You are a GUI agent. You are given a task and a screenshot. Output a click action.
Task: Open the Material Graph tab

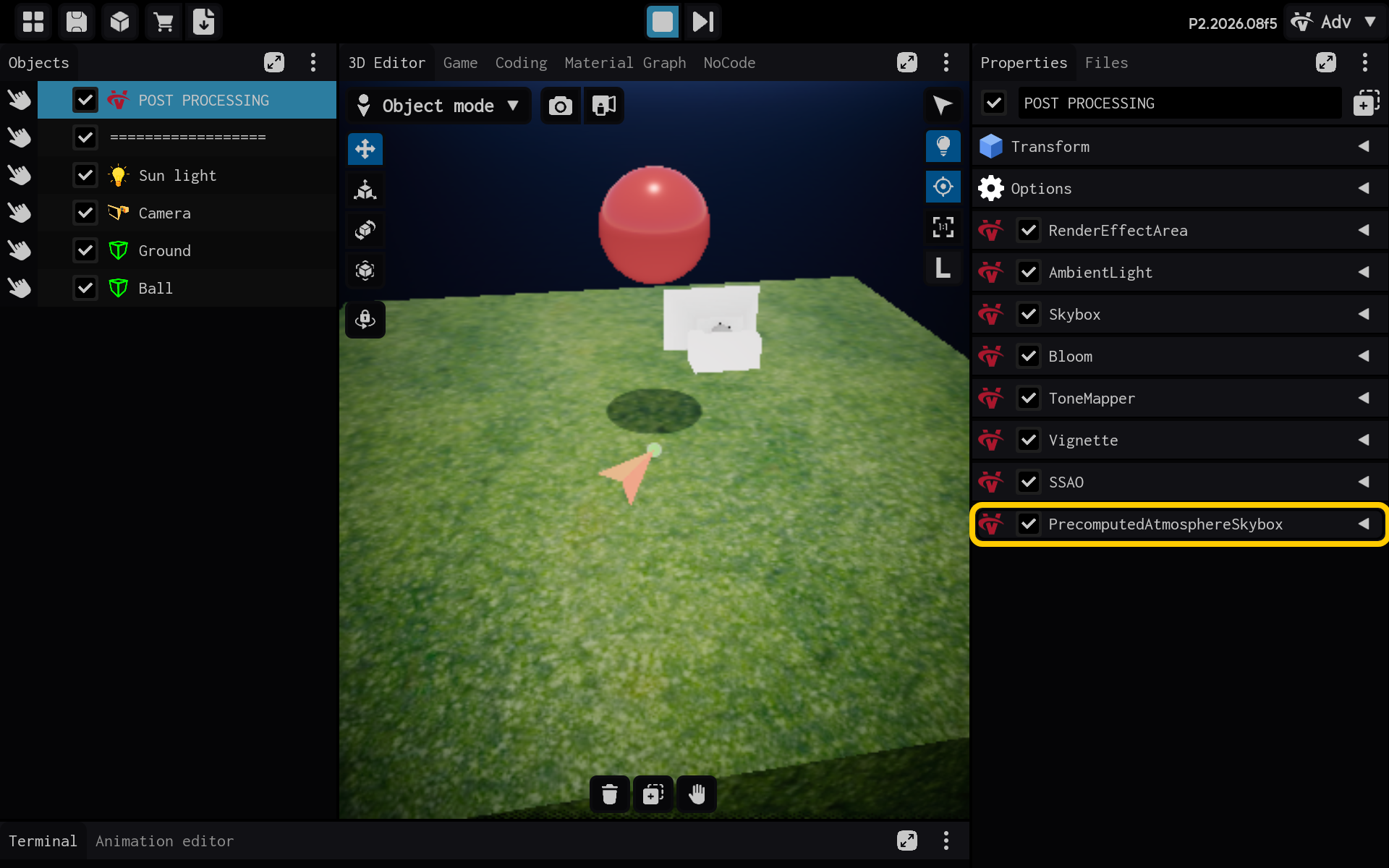point(625,63)
